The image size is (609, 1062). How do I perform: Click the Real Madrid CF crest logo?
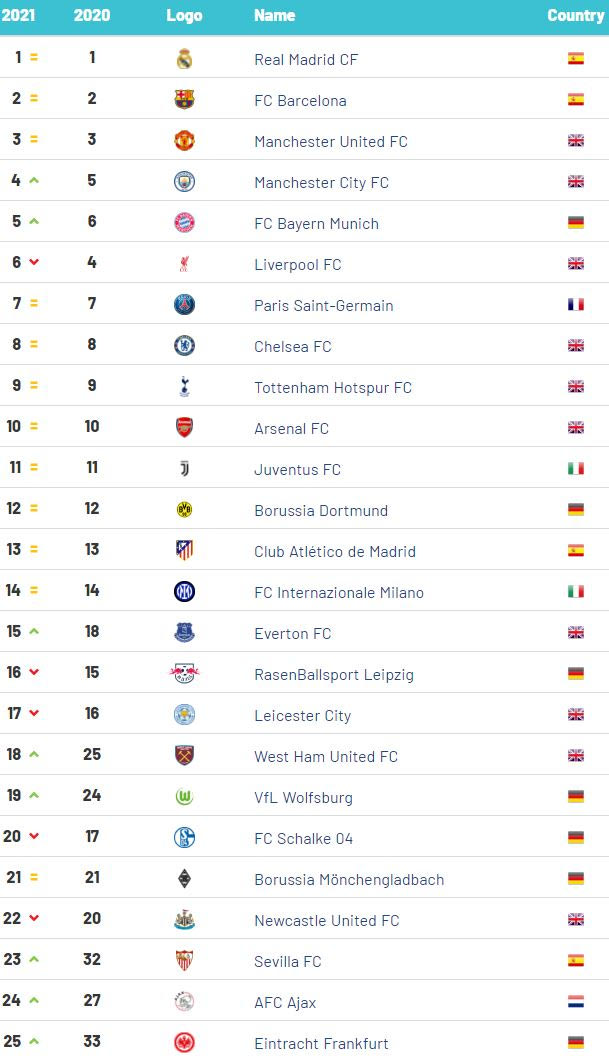pos(184,59)
